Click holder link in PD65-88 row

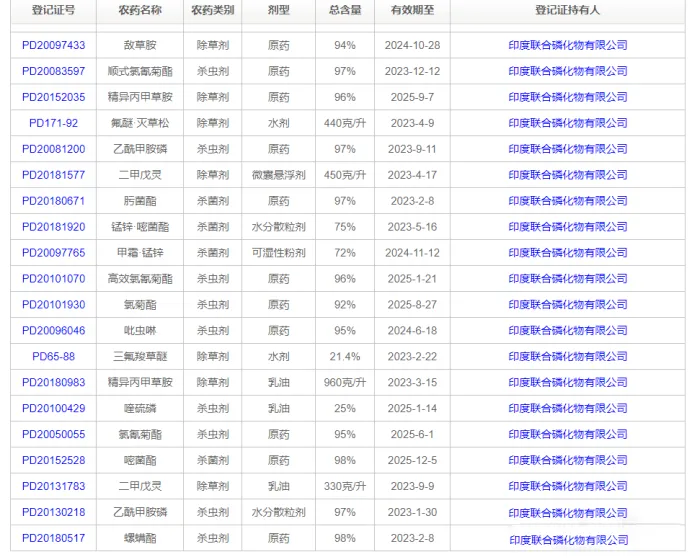568,357
